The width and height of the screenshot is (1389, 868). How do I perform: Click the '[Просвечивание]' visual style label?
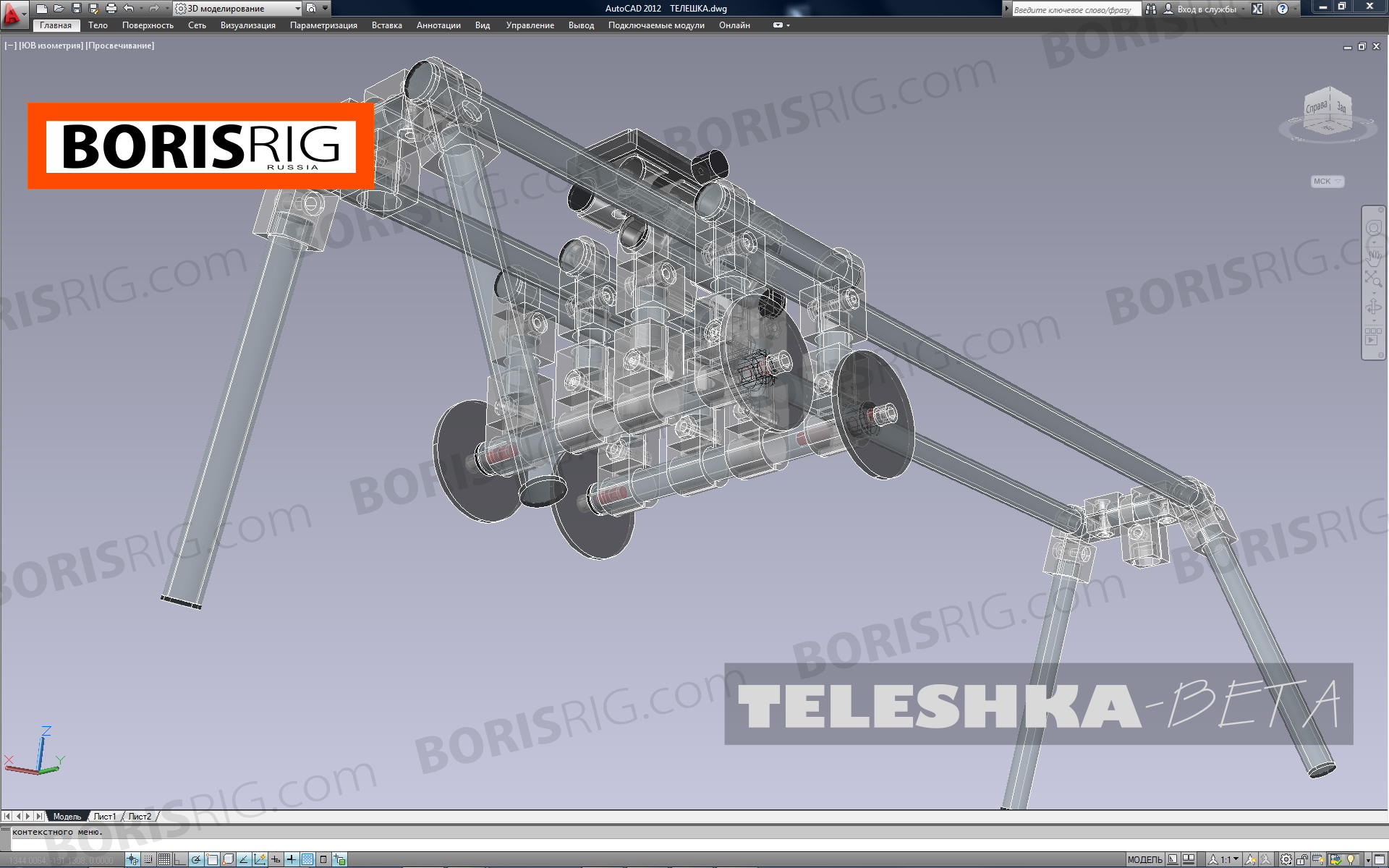(x=120, y=46)
